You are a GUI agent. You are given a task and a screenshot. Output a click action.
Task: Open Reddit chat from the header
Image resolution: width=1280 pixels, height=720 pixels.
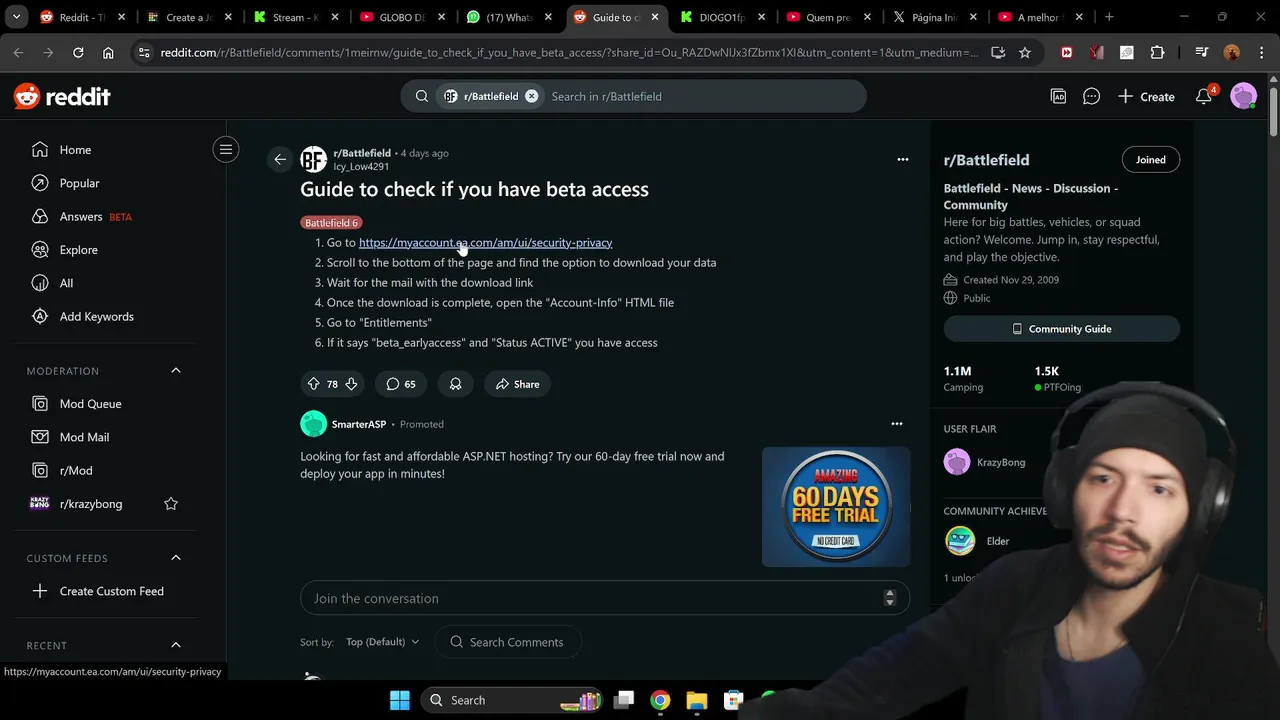coord(1091,96)
